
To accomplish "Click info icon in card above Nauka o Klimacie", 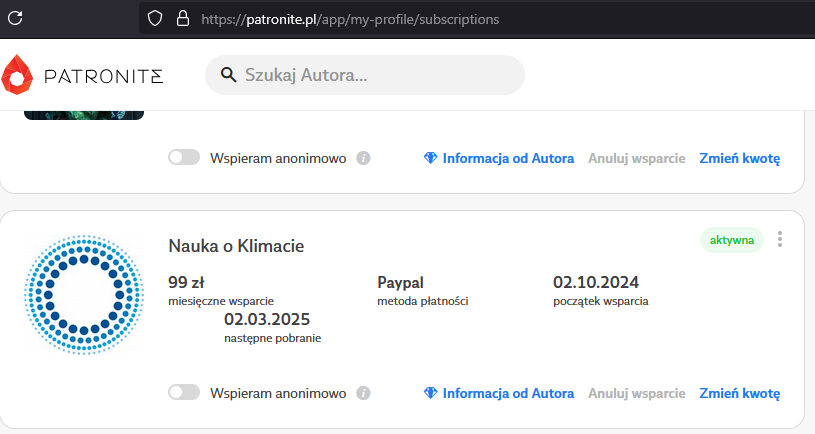I will click(364, 158).
